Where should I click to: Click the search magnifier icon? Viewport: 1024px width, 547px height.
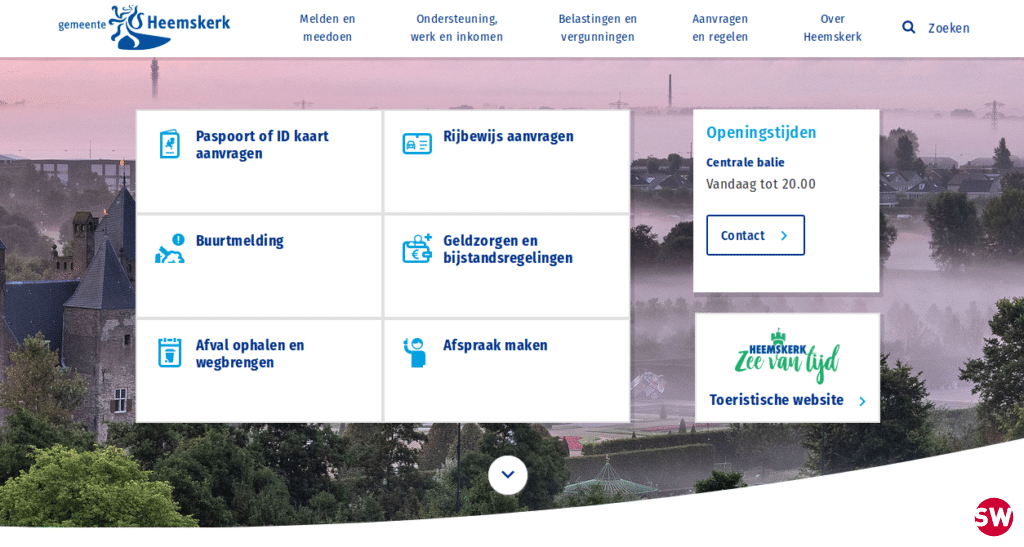[x=908, y=27]
